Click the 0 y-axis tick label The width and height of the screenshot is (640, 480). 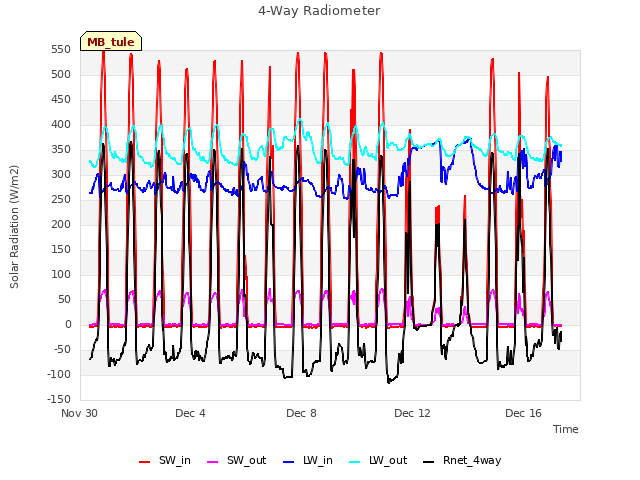point(68,324)
